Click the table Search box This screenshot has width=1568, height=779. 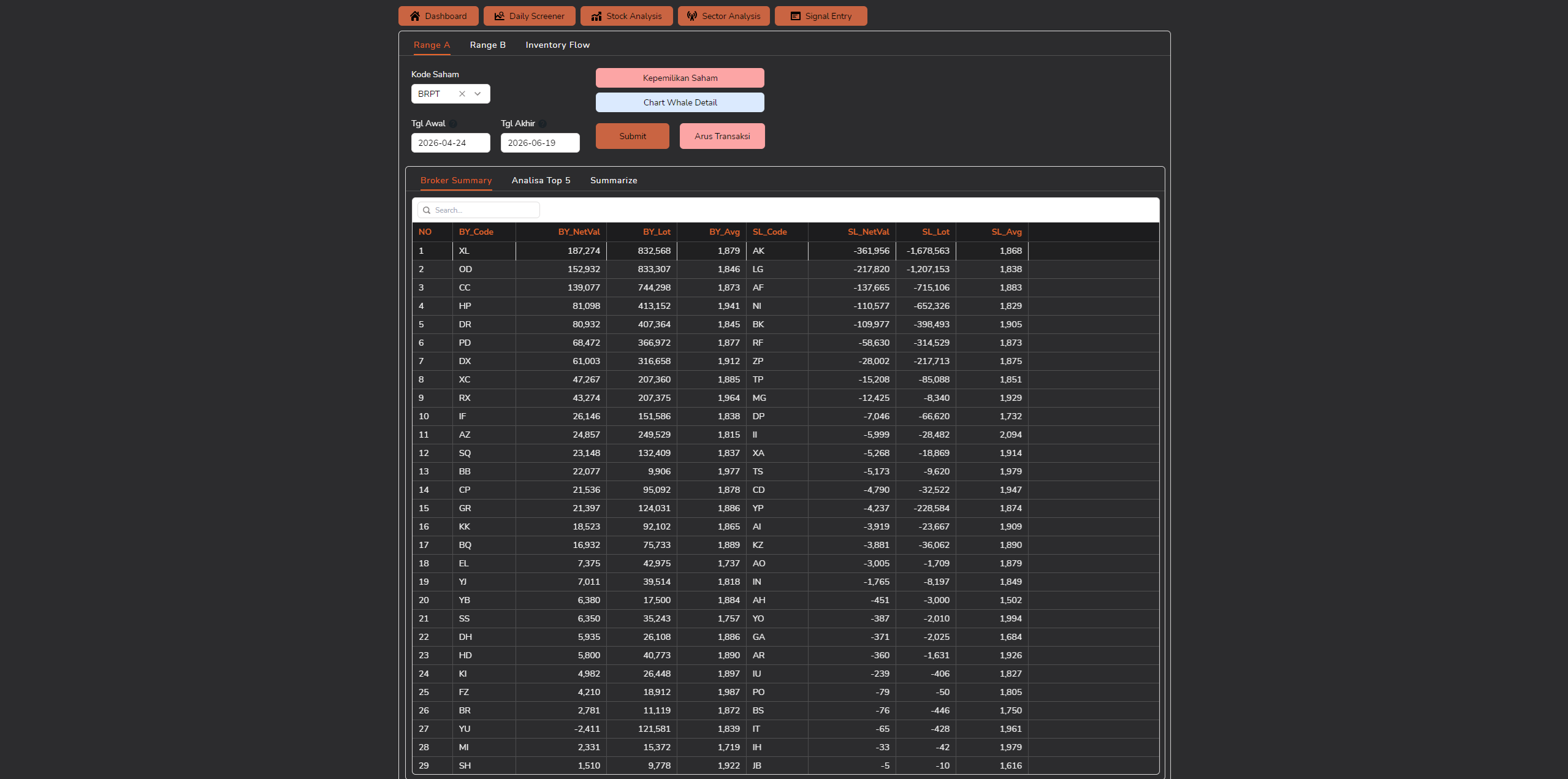click(479, 210)
